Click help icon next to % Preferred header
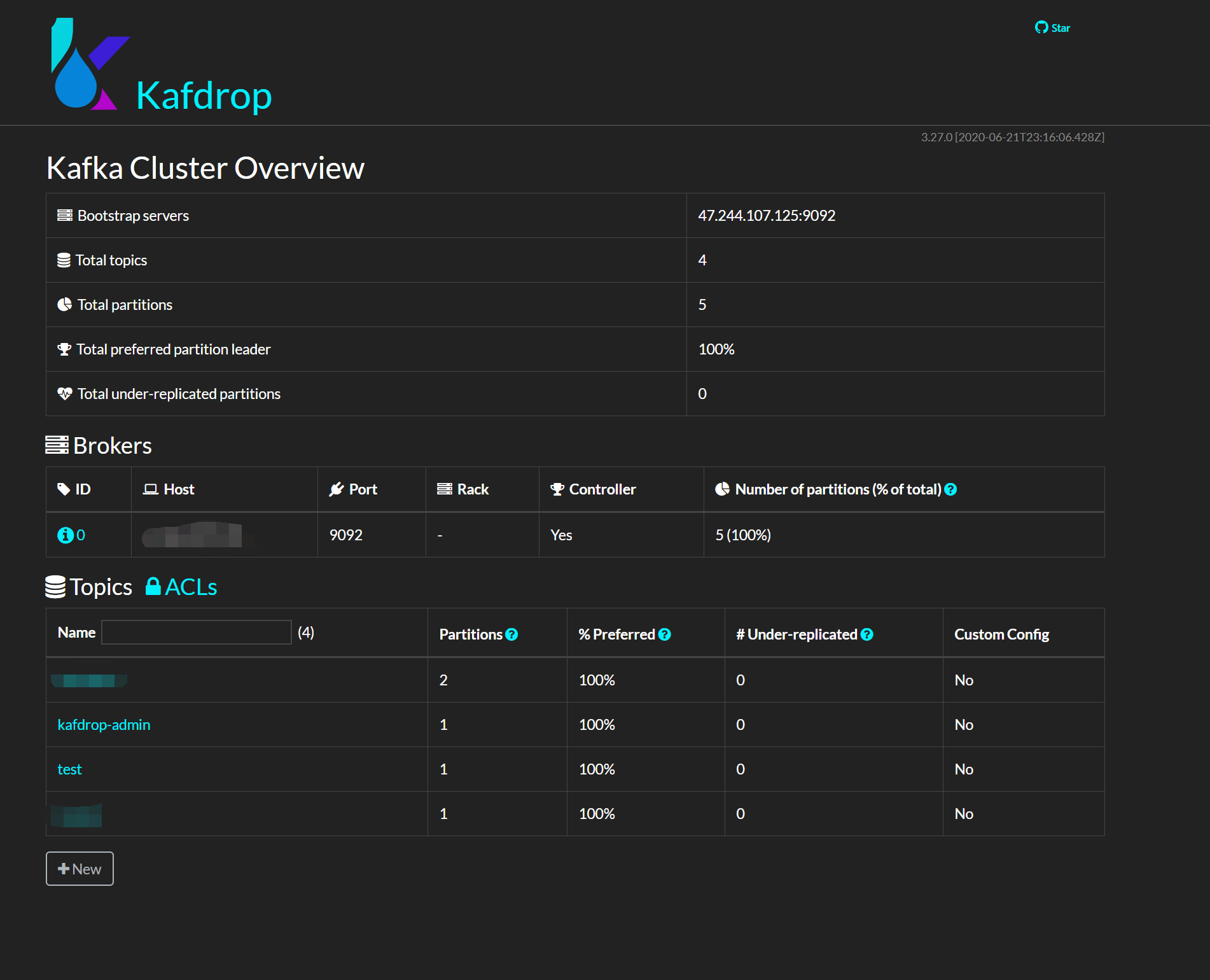 pyautogui.click(x=665, y=634)
